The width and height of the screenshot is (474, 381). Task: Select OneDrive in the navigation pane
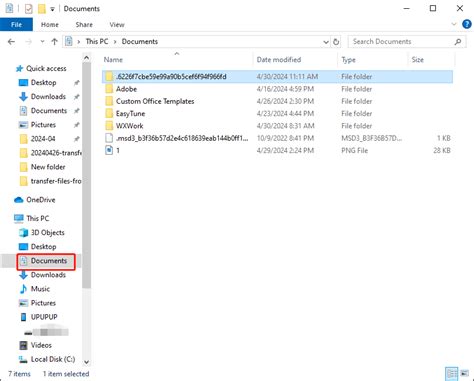41,200
